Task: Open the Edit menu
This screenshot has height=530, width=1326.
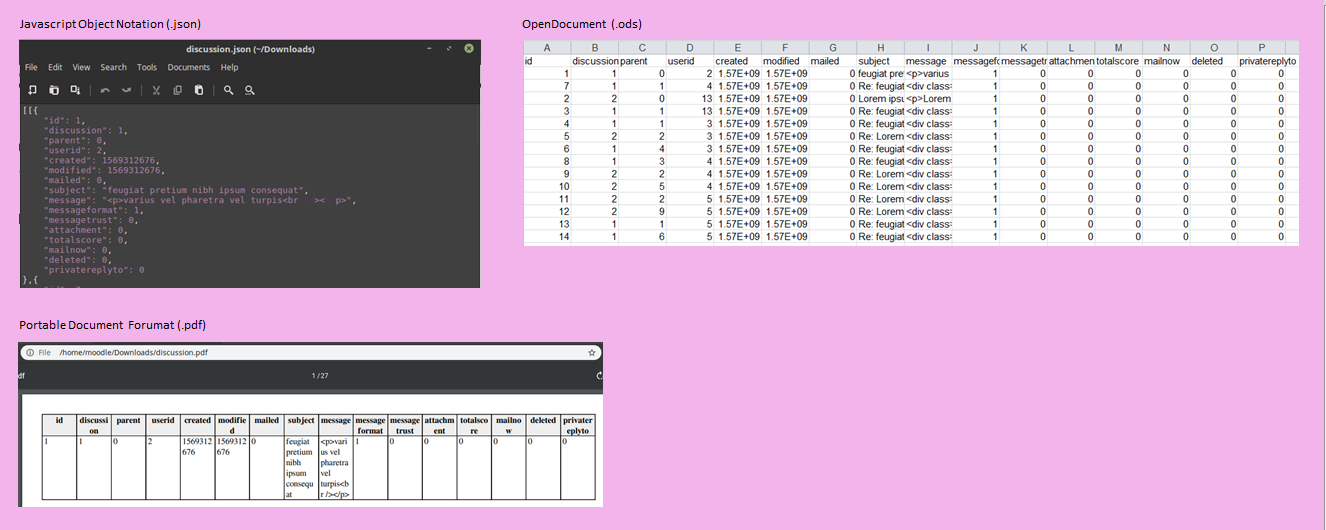Action: point(55,67)
